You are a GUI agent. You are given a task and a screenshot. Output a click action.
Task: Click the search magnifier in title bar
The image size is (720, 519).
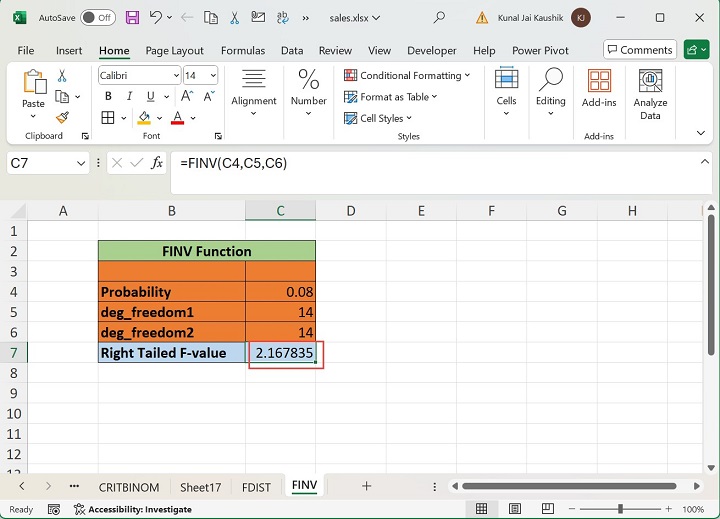point(439,17)
